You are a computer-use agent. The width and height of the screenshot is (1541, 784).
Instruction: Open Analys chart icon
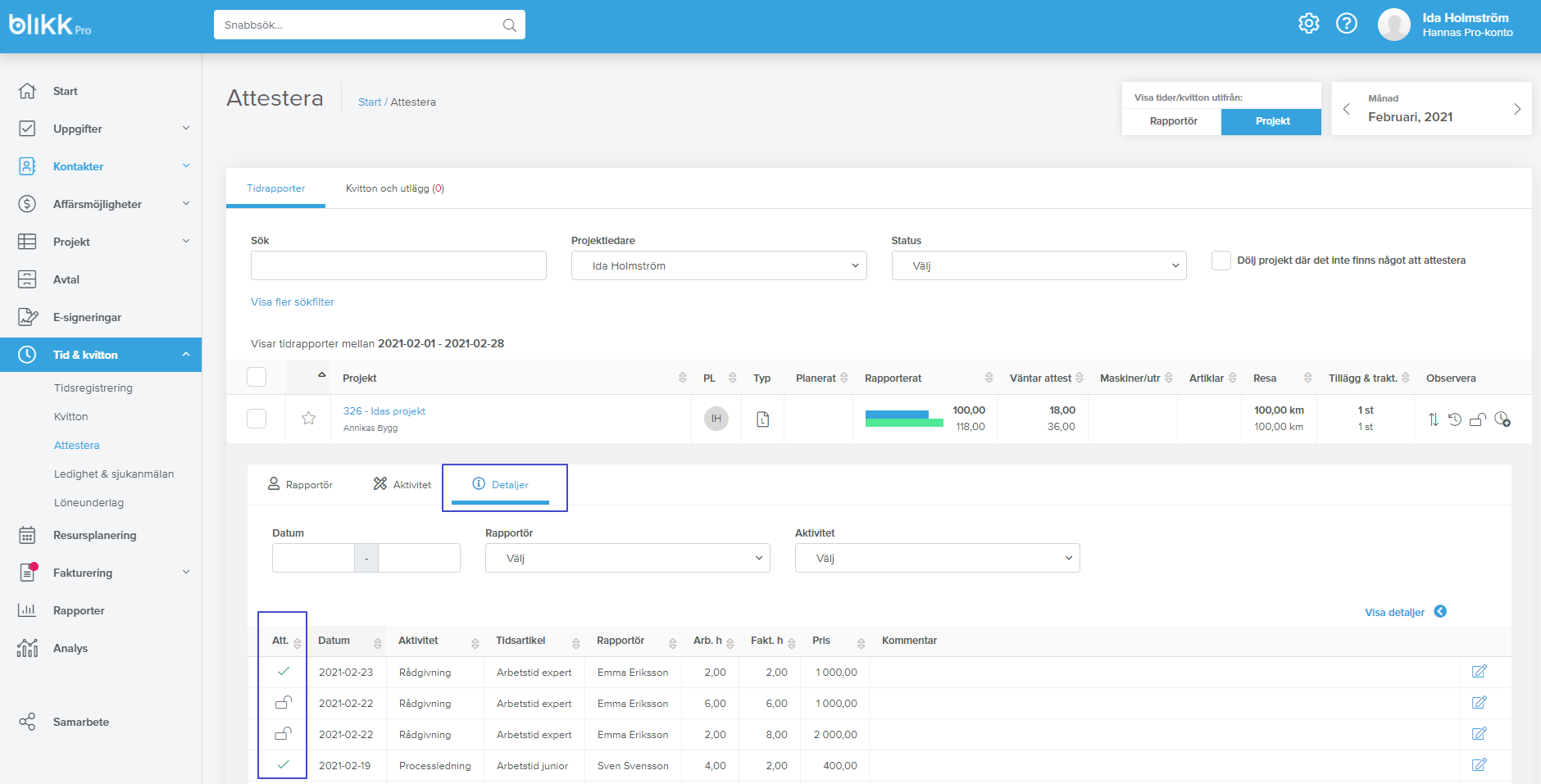point(27,648)
